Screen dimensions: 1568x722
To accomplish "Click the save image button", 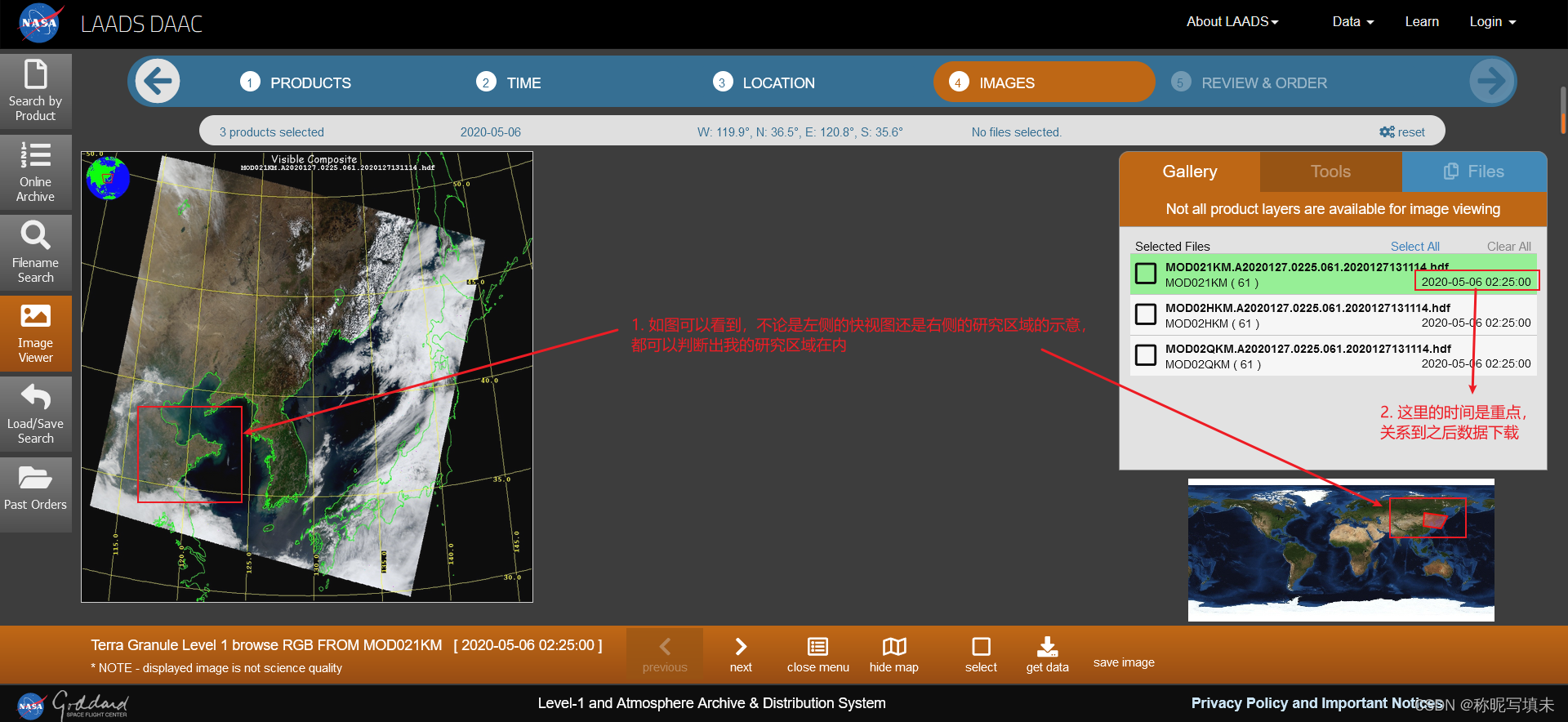I will 1124,662.
